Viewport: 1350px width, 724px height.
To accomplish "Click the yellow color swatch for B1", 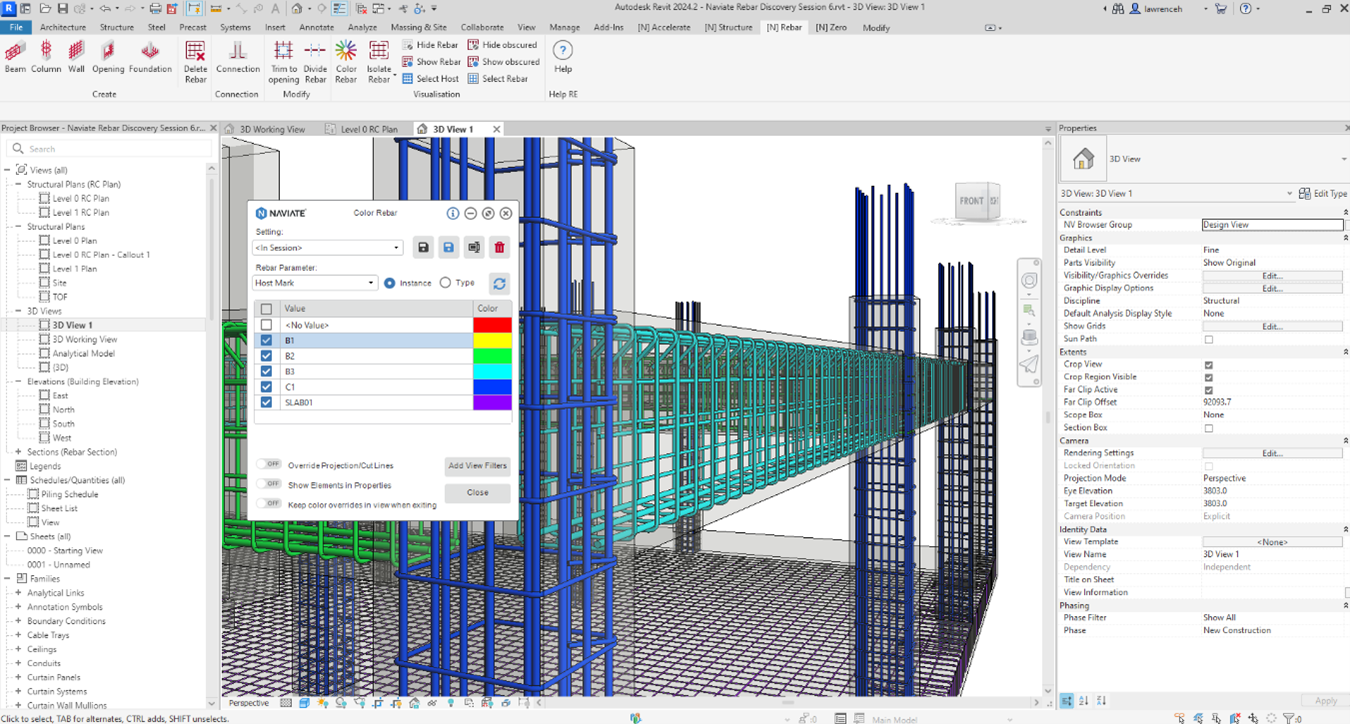I will [x=493, y=340].
